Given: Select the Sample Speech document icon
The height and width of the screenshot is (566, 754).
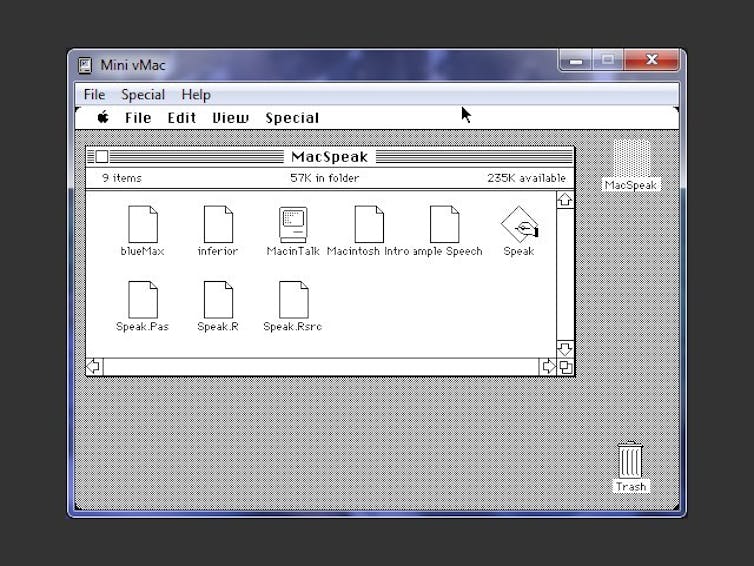Looking at the screenshot, I should (x=444, y=224).
